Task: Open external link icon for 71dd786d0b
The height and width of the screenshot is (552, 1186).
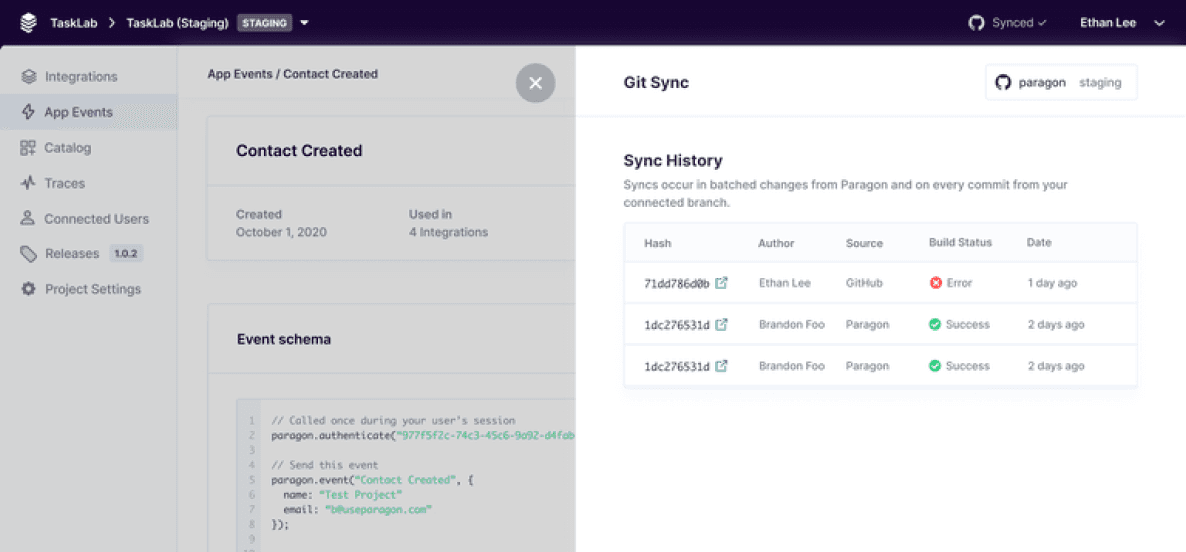Action: pyautogui.click(x=722, y=283)
